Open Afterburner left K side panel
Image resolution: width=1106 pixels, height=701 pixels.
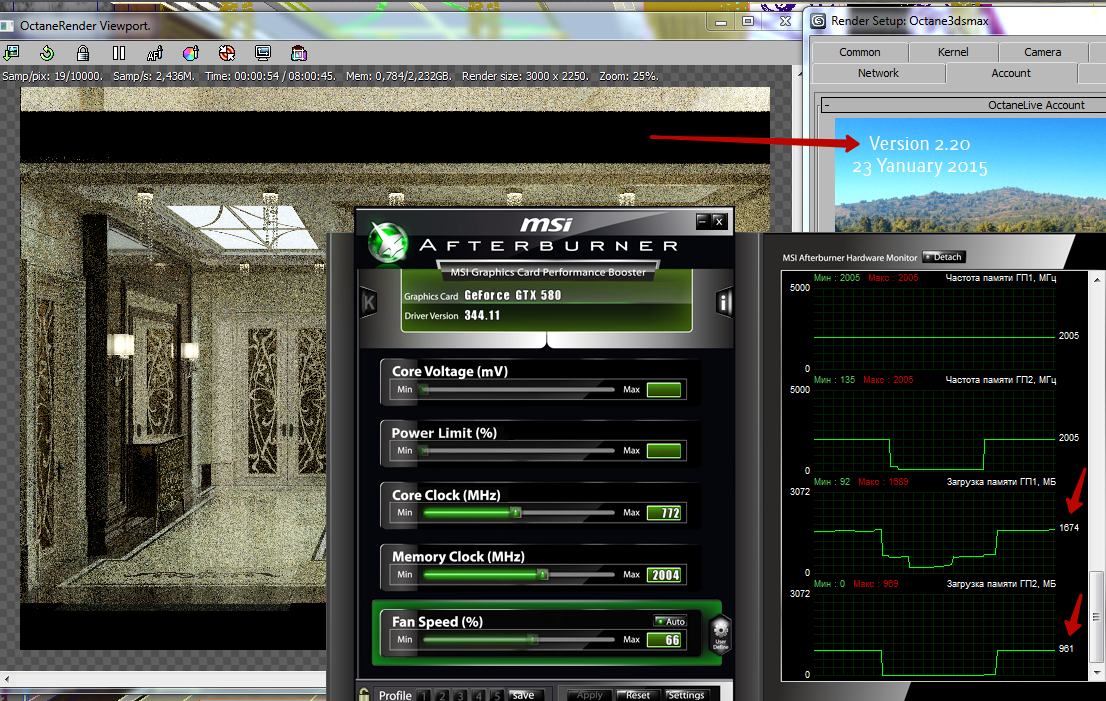(x=369, y=303)
